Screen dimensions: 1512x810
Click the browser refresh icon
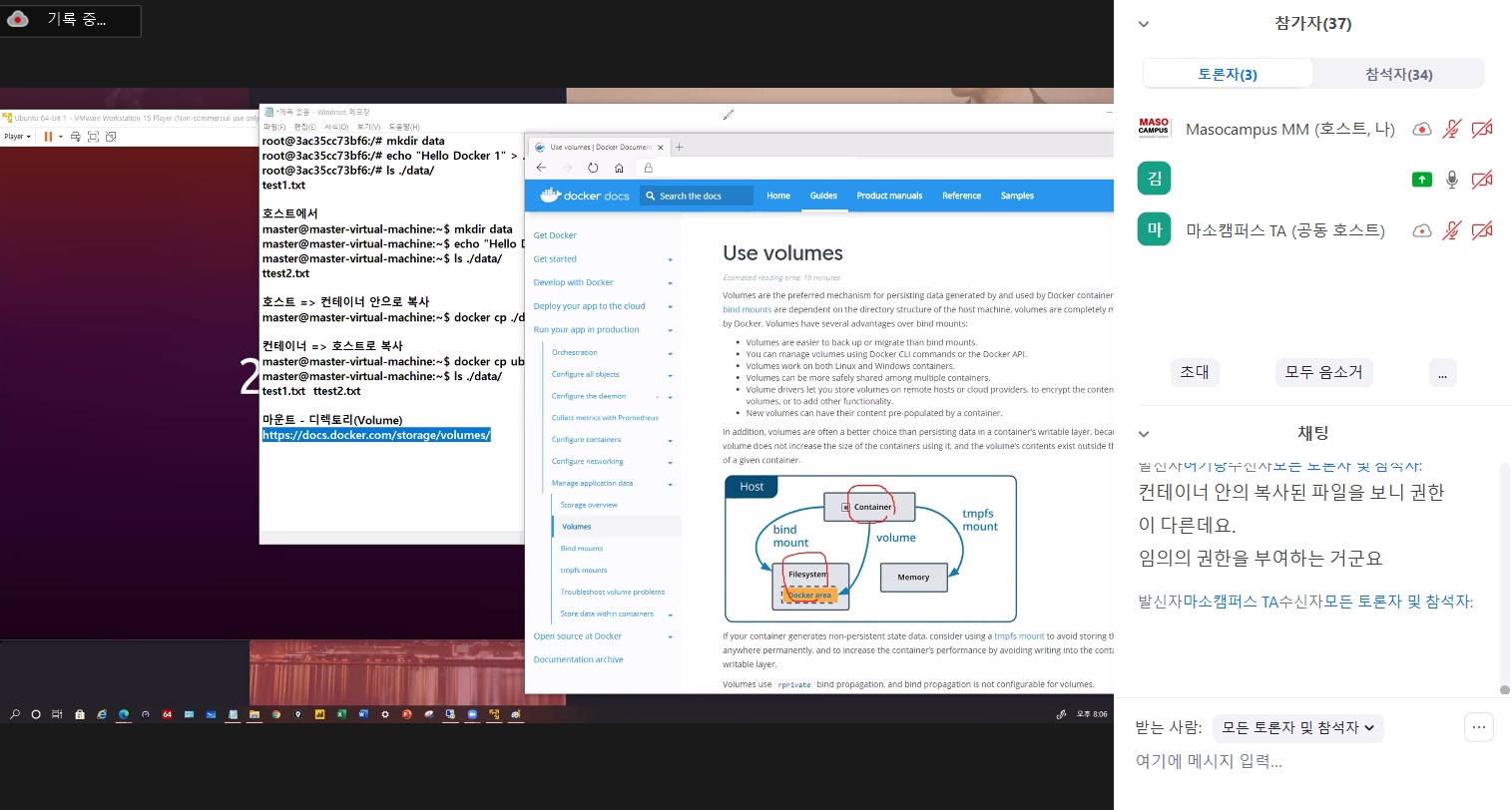[x=593, y=168]
